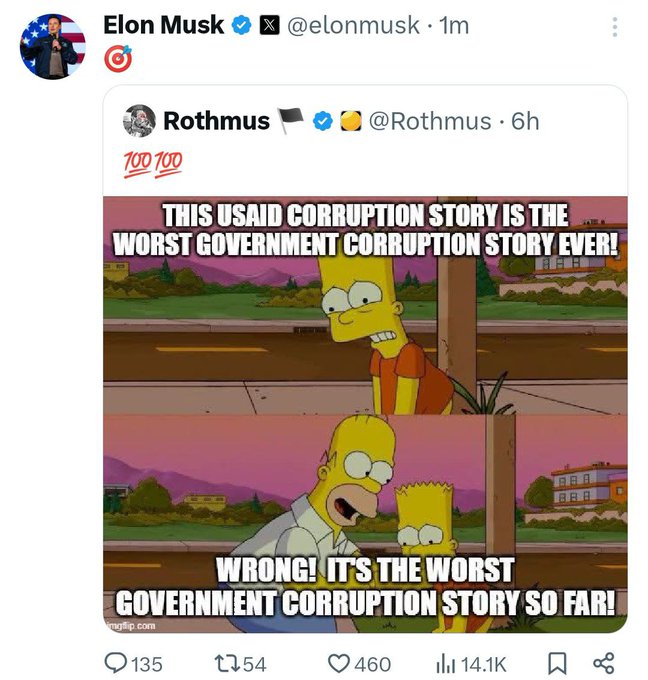Open the @elonmusk handle link
Viewport: 648px width, 680px height.
coord(354,26)
